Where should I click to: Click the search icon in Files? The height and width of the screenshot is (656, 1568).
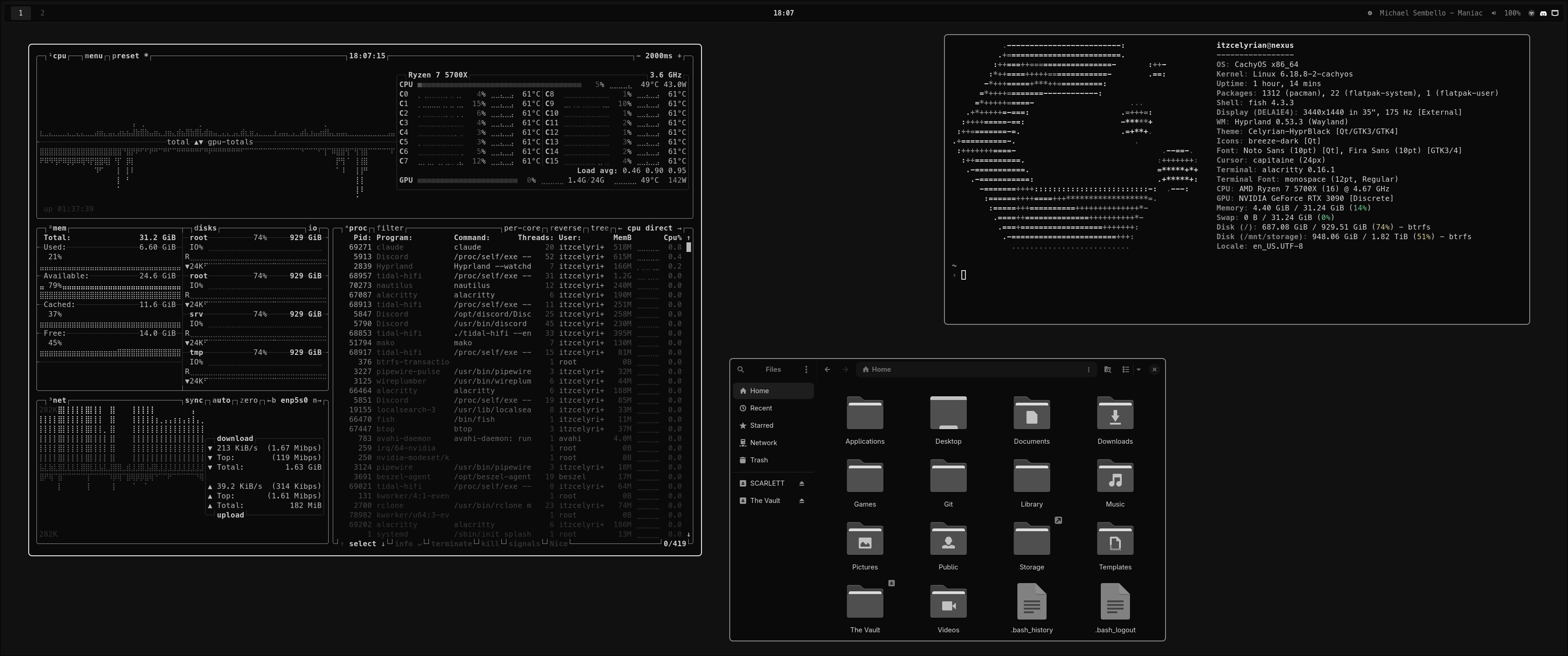coord(740,369)
